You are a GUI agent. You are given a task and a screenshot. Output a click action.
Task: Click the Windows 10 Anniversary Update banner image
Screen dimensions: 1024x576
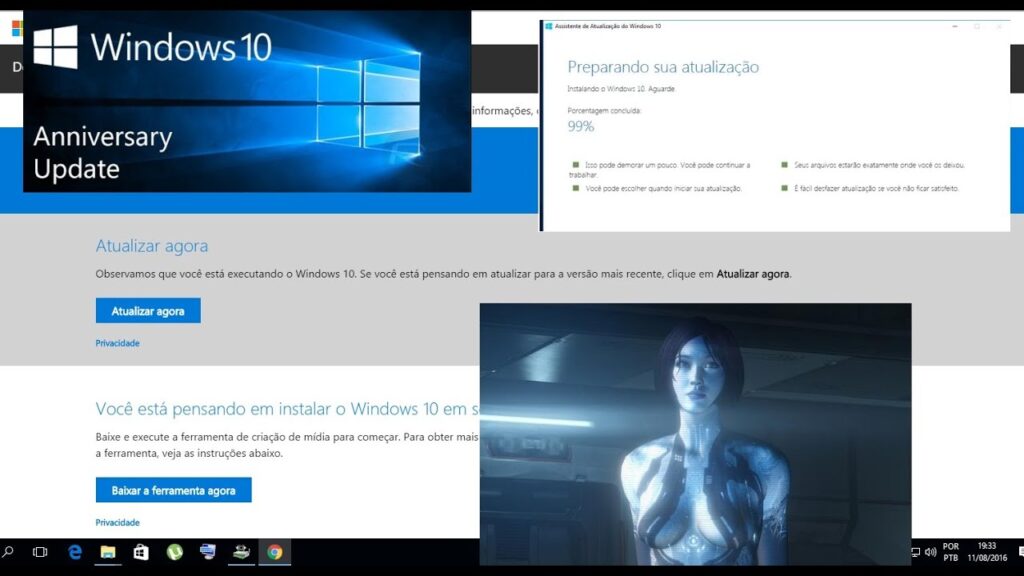(x=247, y=101)
